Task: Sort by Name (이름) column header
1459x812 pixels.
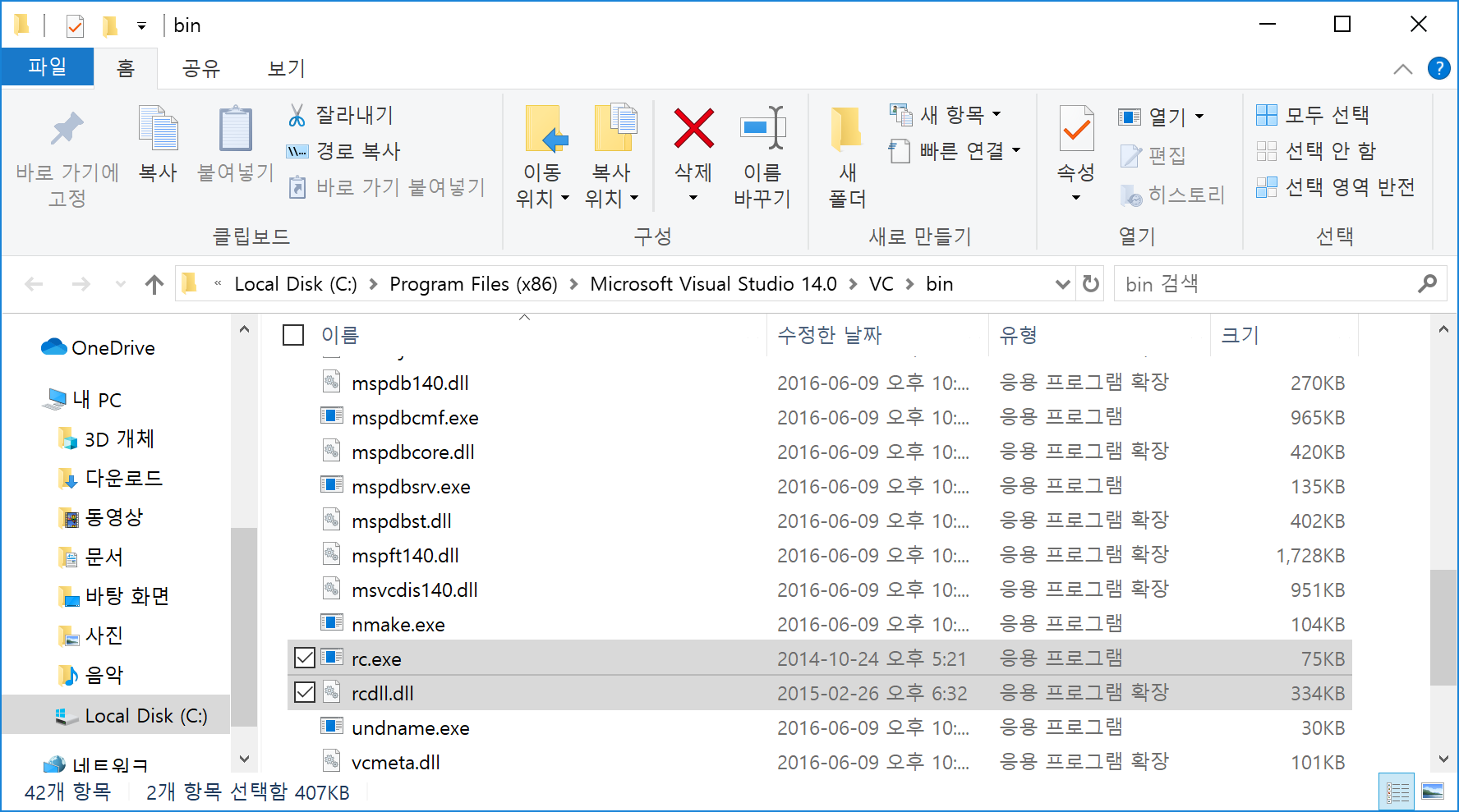Action: pos(339,335)
